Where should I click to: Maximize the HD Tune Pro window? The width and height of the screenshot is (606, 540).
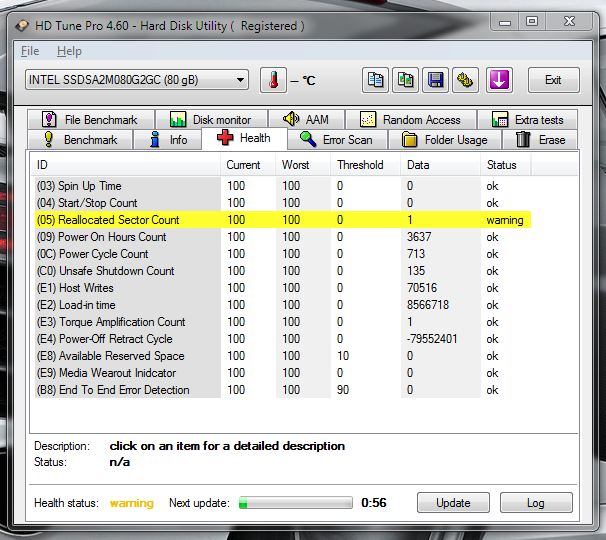pos(532,22)
